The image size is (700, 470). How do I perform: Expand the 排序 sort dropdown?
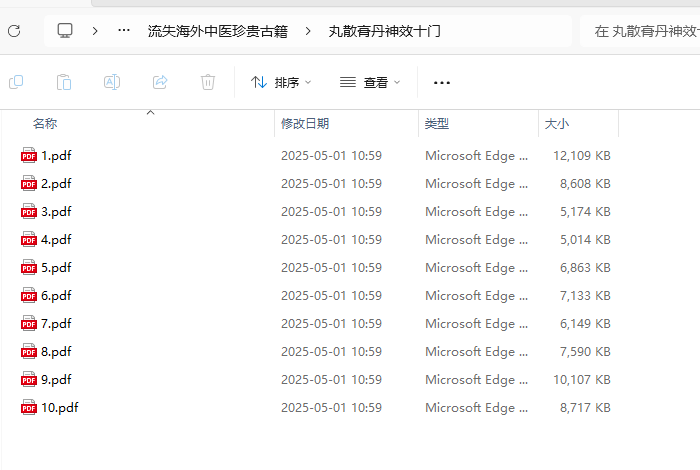(281, 82)
